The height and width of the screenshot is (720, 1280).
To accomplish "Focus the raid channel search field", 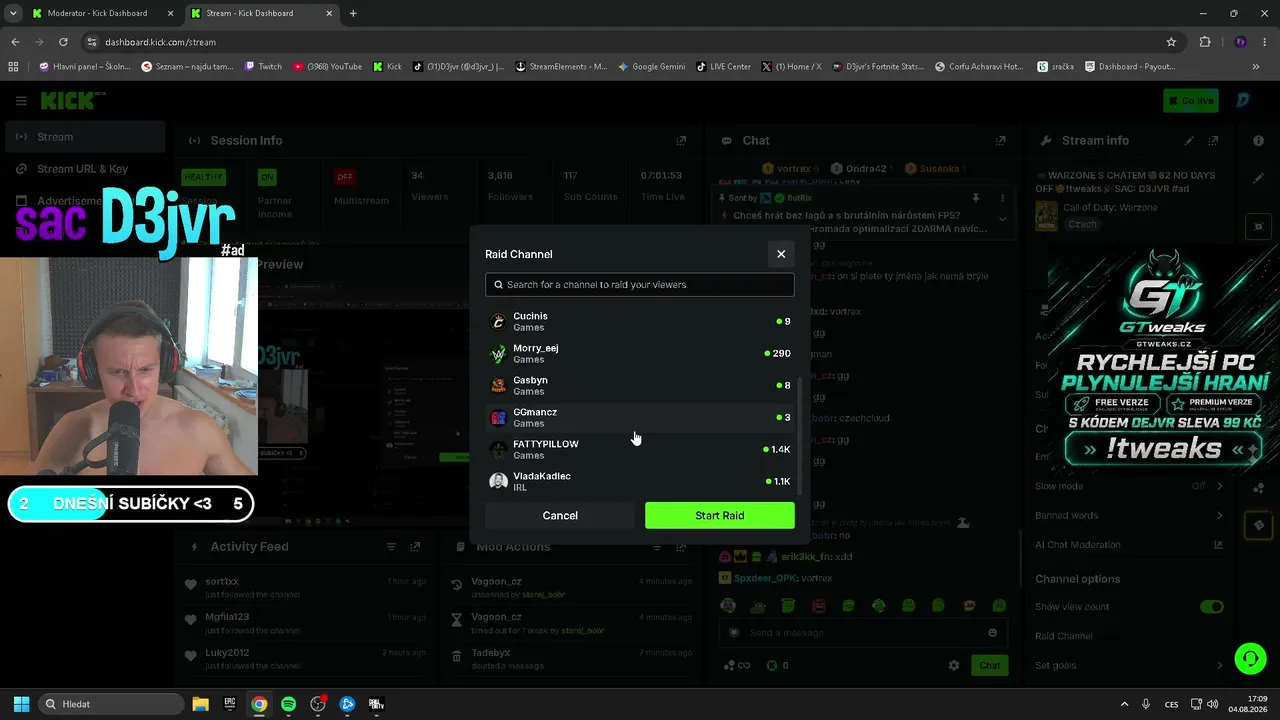I will pos(640,285).
